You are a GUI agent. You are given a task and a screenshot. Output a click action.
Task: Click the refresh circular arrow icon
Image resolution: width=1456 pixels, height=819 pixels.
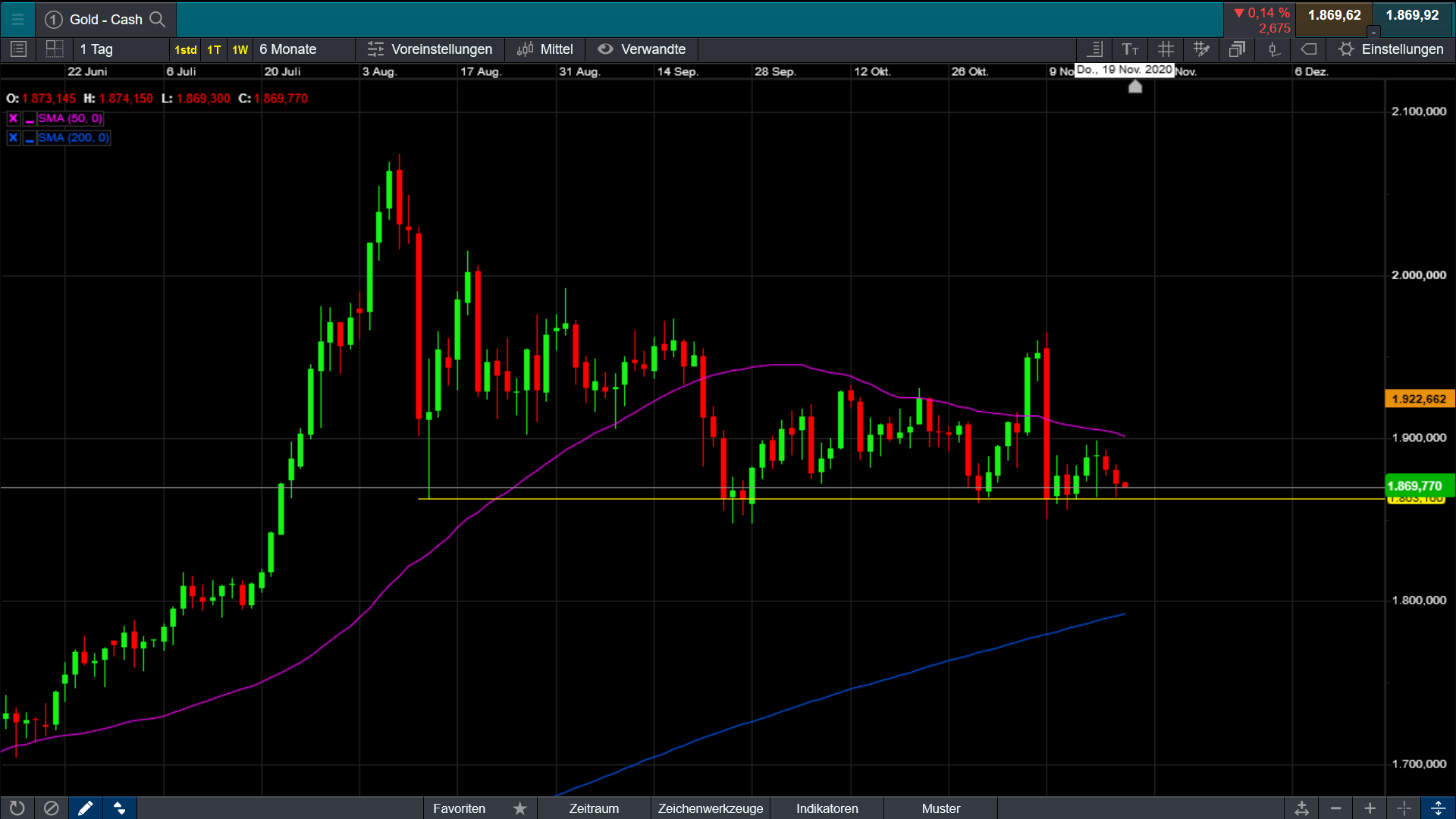coord(17,808)
